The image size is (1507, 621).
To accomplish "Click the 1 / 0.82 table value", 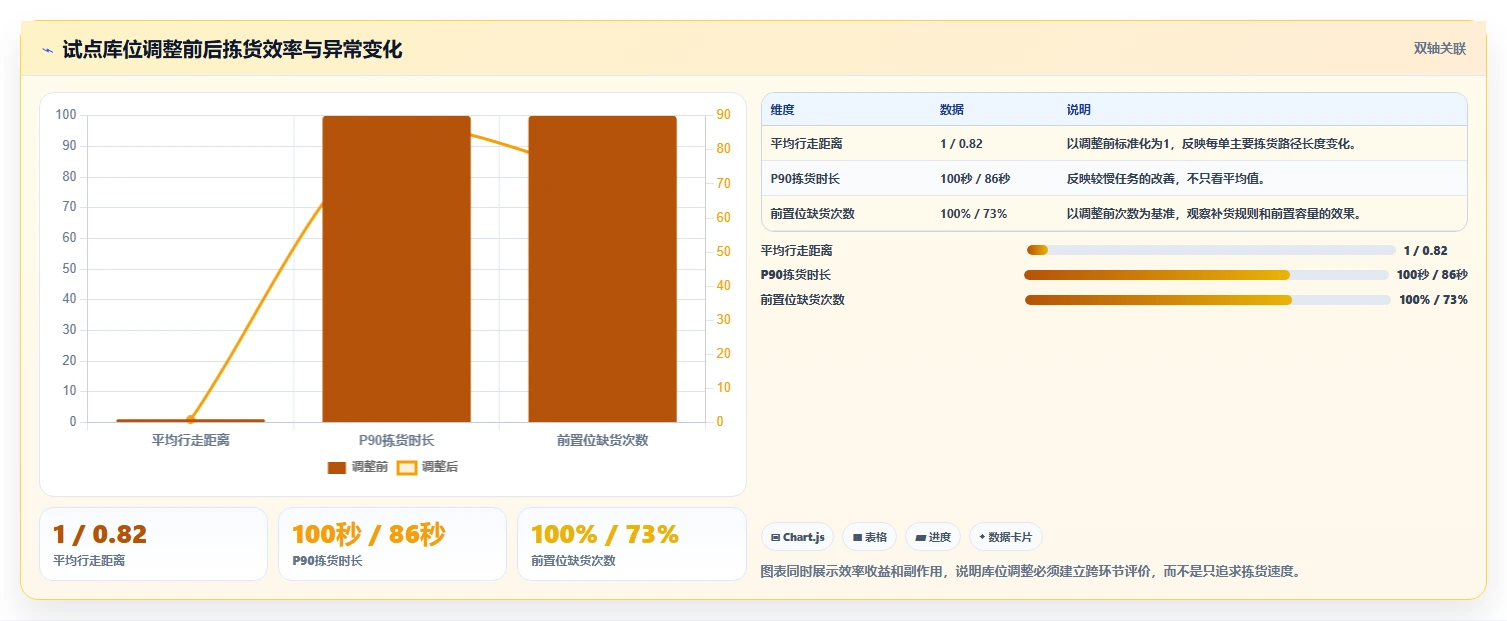I will (x=961, y=144).
